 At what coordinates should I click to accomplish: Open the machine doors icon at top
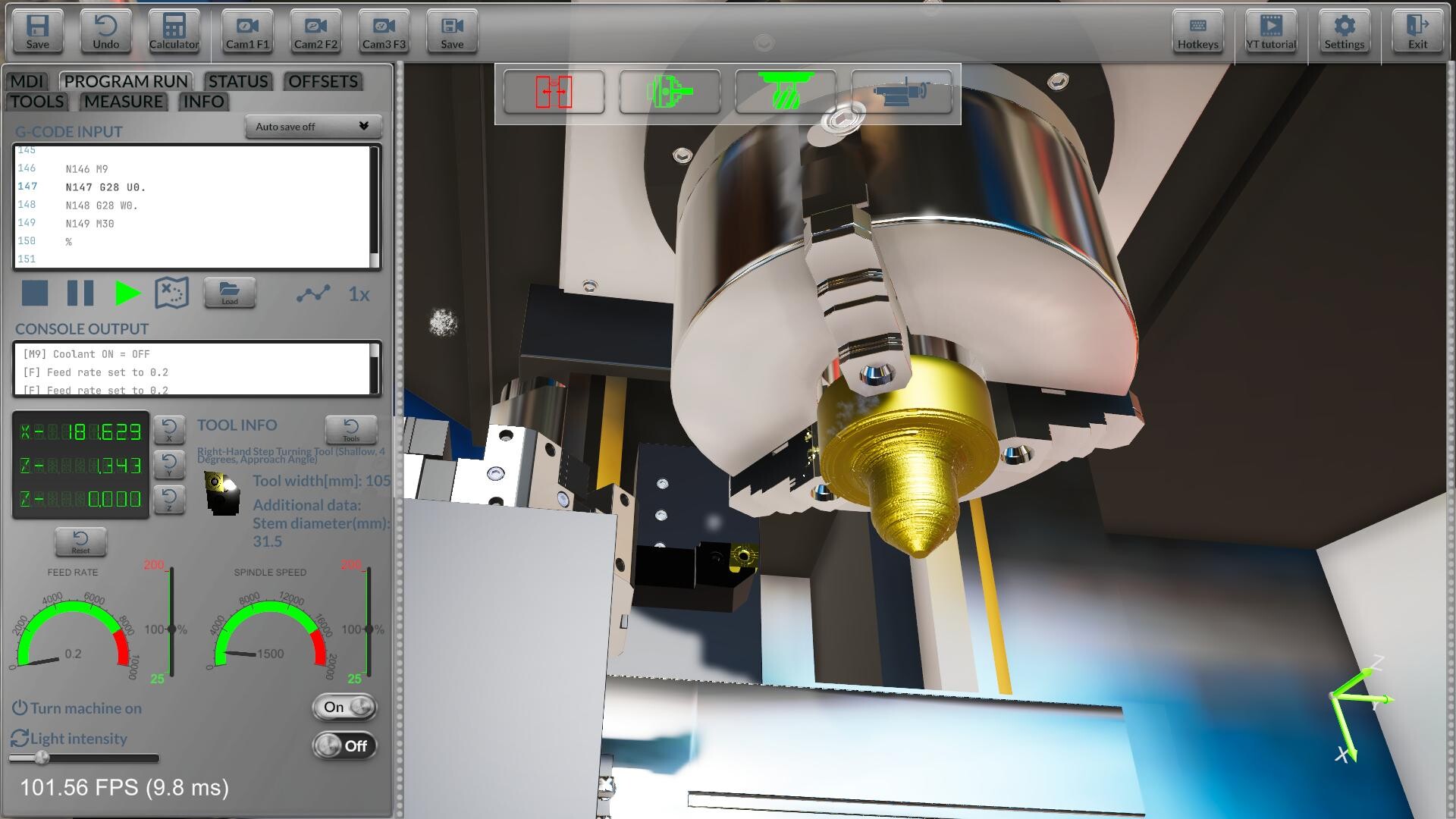pos(553,92)
